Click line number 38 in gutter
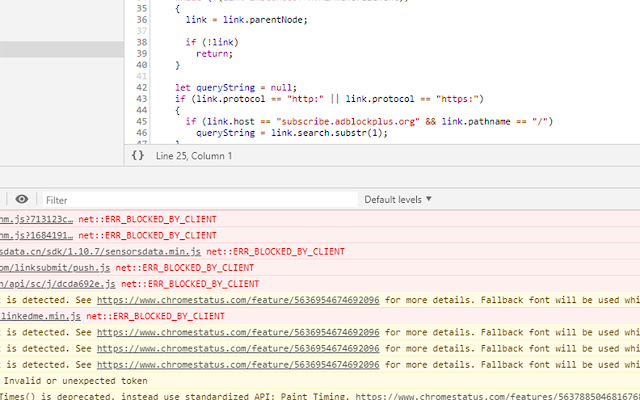This screenshot has width=640, height=400. click(141, 43)
